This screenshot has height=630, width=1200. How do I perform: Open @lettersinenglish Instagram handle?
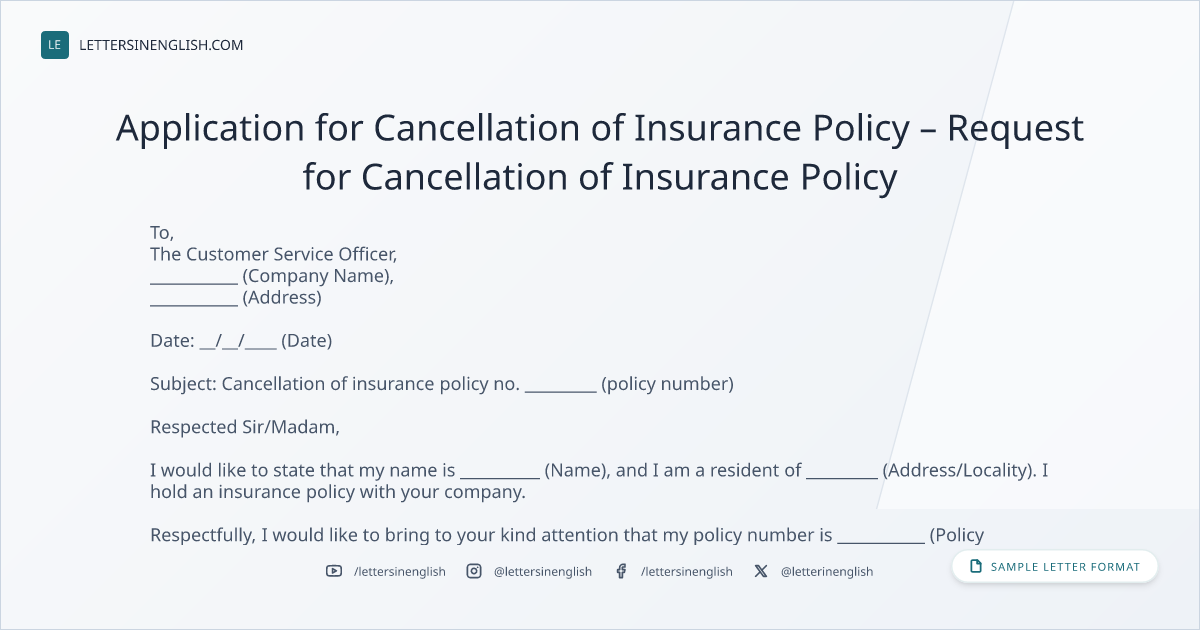(x=543, y=571)
